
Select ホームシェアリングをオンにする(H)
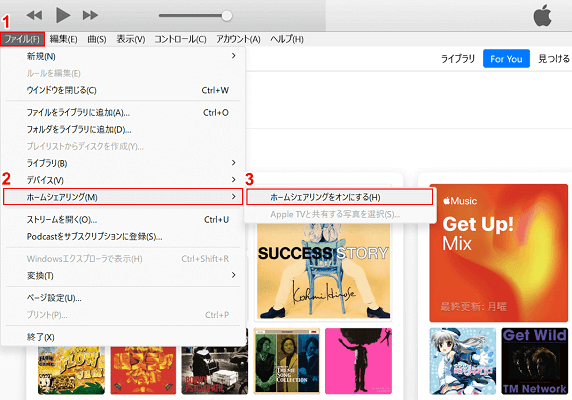[340, 197]
